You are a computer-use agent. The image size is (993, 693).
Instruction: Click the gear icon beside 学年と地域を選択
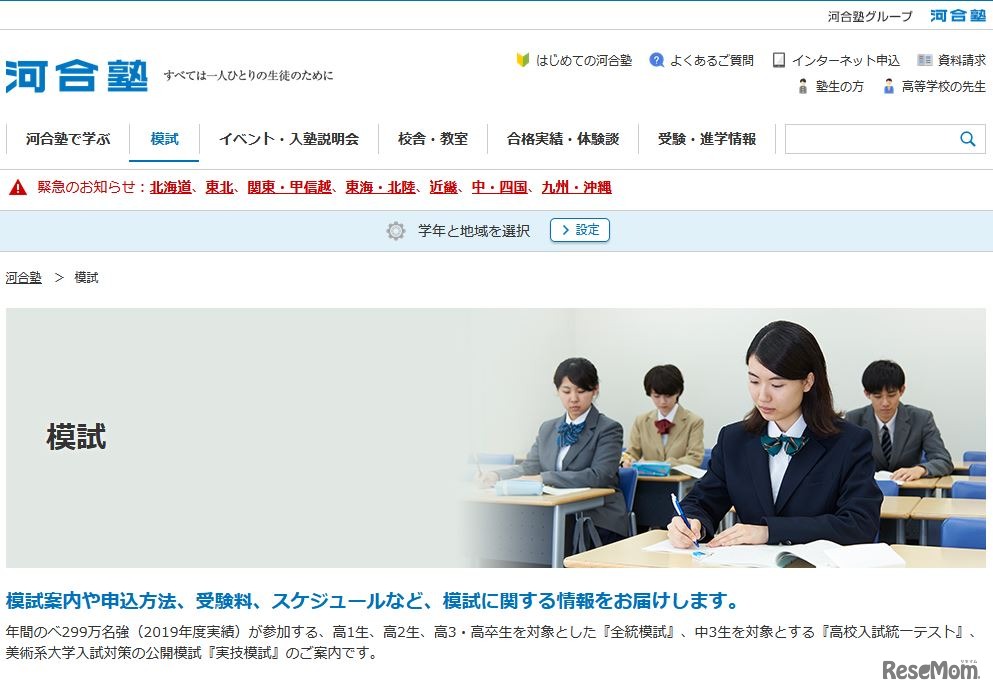click(395, 230)
